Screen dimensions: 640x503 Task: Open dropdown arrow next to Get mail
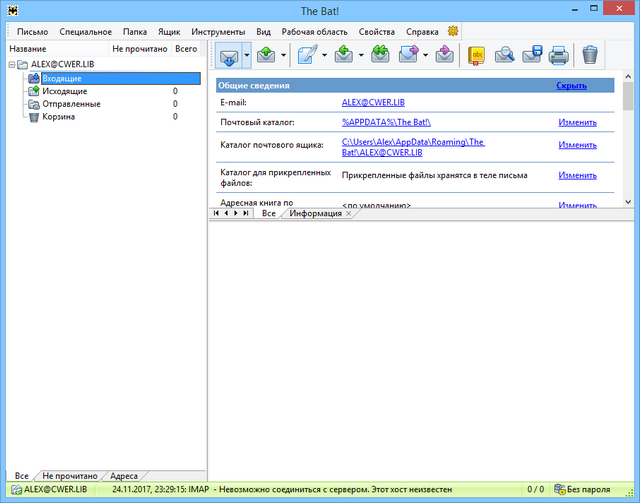(247, 55)
